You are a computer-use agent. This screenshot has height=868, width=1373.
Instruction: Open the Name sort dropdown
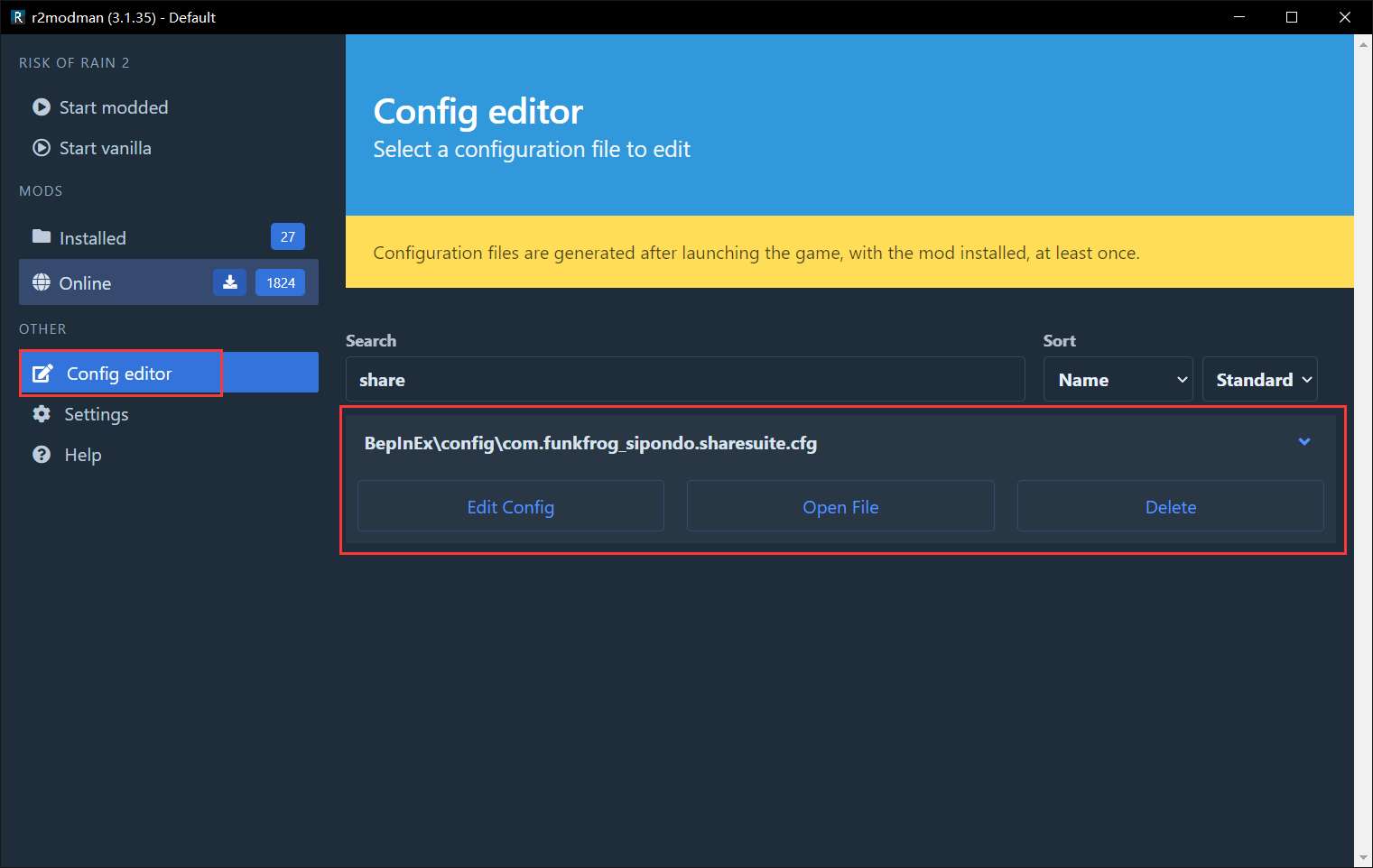[x=1118, y=380]
